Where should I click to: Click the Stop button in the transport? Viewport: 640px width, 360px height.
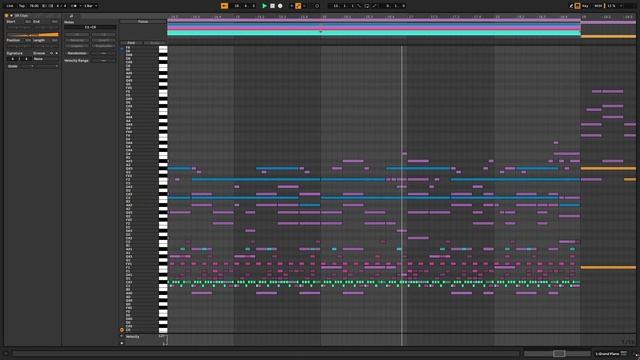coord(272,6)
